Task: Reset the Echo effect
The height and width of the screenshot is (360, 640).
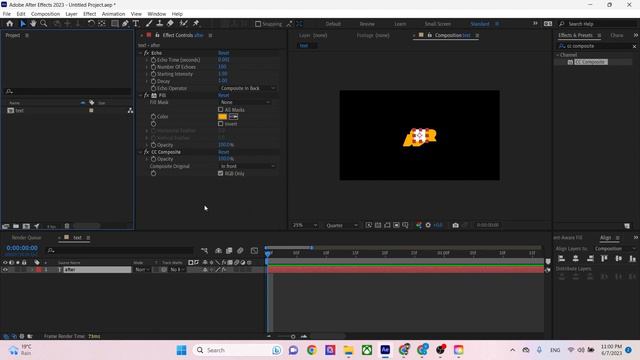Action: [x=224, y=53]
